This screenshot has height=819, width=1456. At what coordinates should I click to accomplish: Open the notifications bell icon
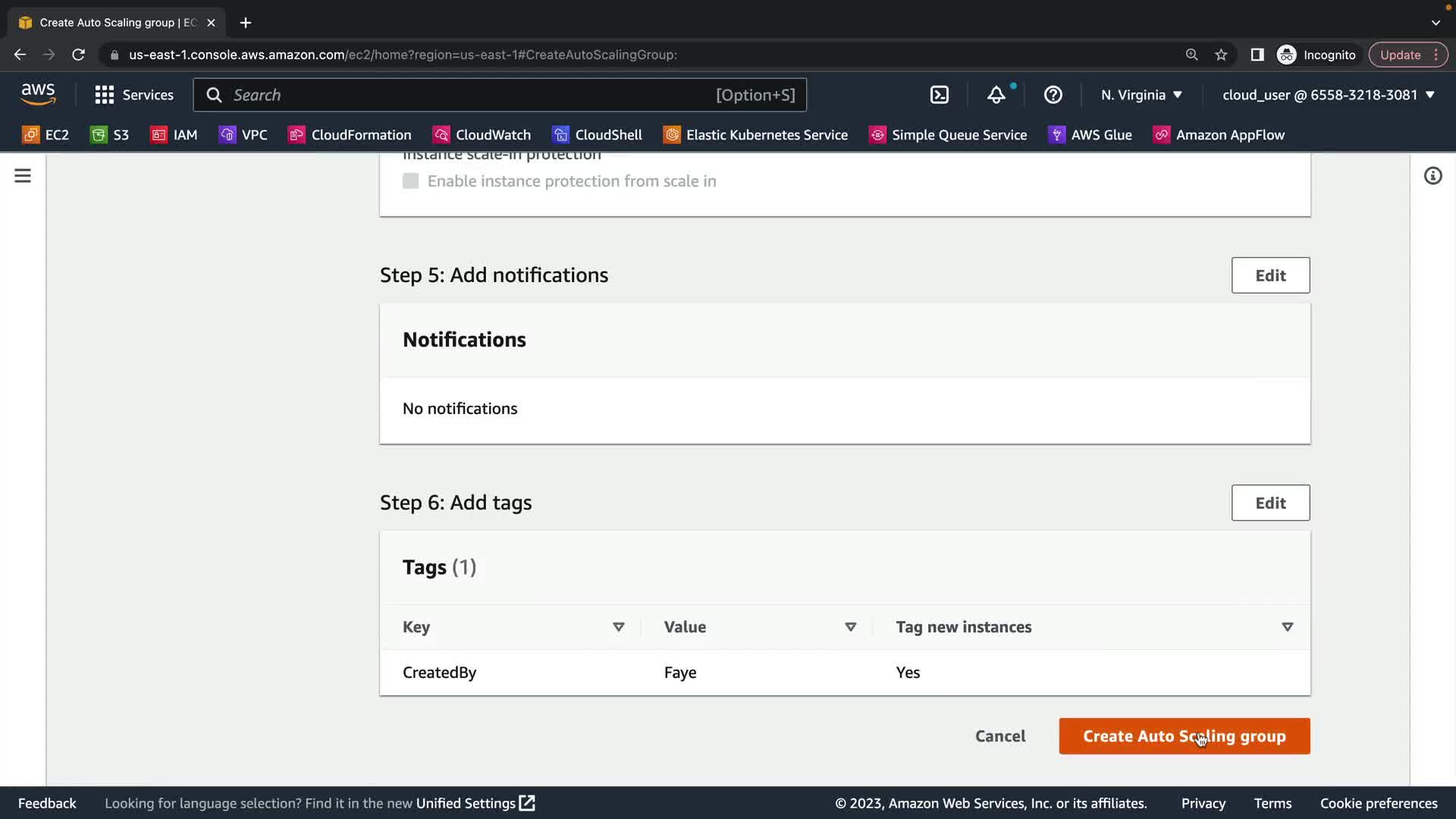click(996, 95)
